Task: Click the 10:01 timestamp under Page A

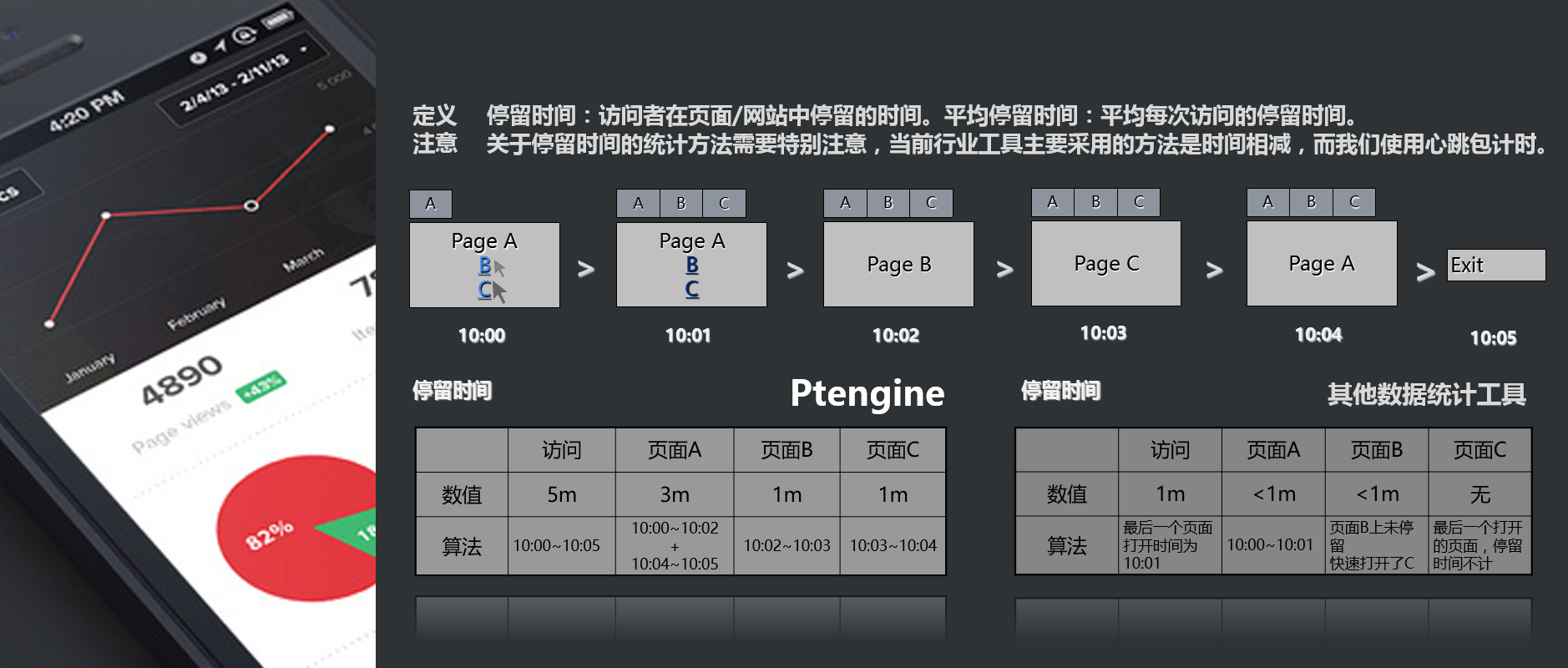Action: tap(688, 336)
